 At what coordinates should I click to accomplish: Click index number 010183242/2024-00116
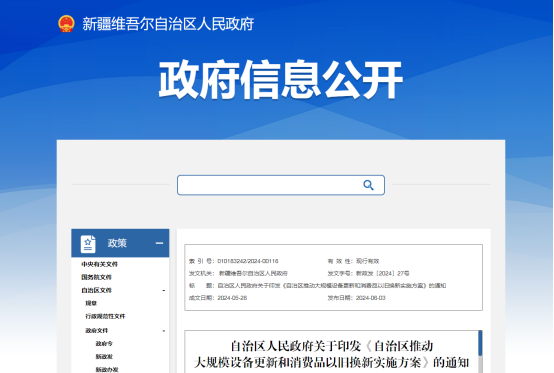point(248,261)
